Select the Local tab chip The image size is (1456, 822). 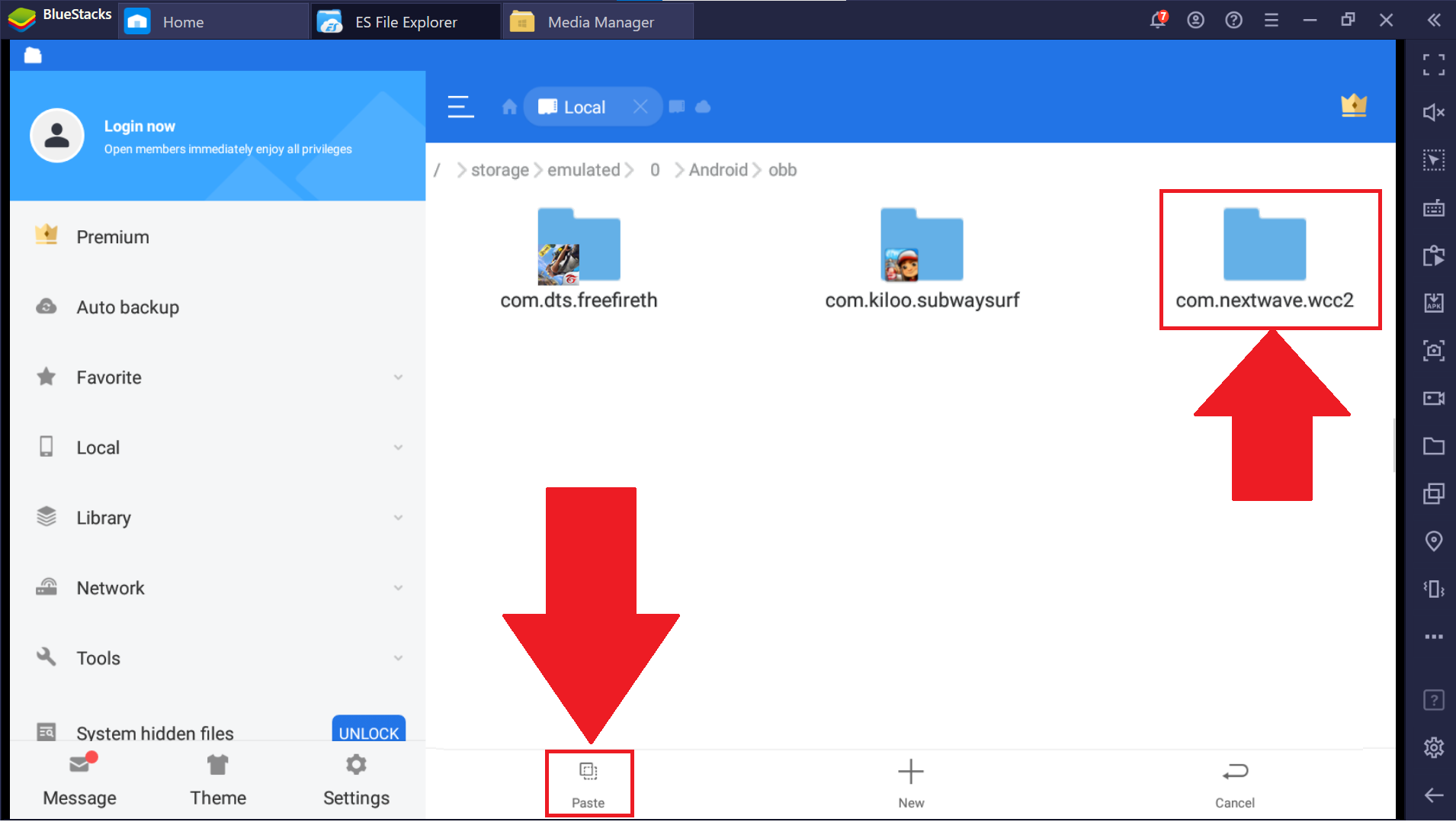tap(592, 107)
